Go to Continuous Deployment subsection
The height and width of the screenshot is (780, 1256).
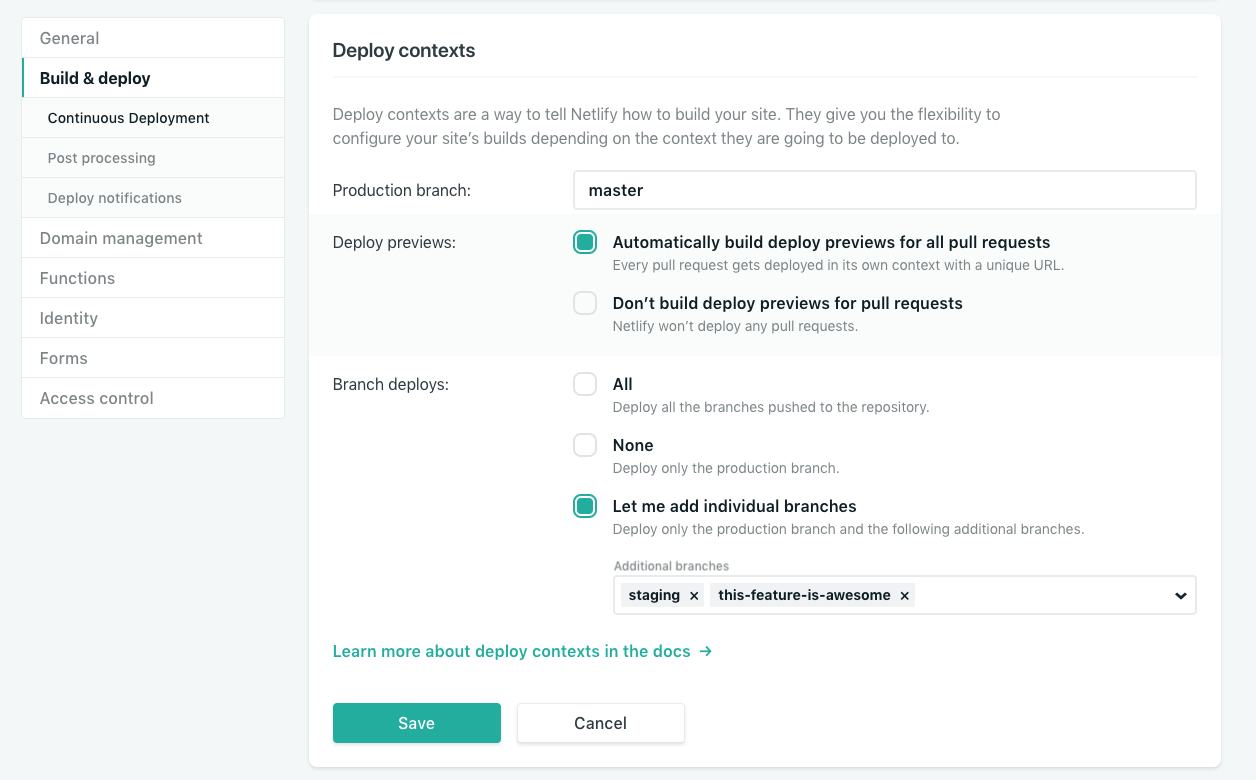(x=128, y=118)
